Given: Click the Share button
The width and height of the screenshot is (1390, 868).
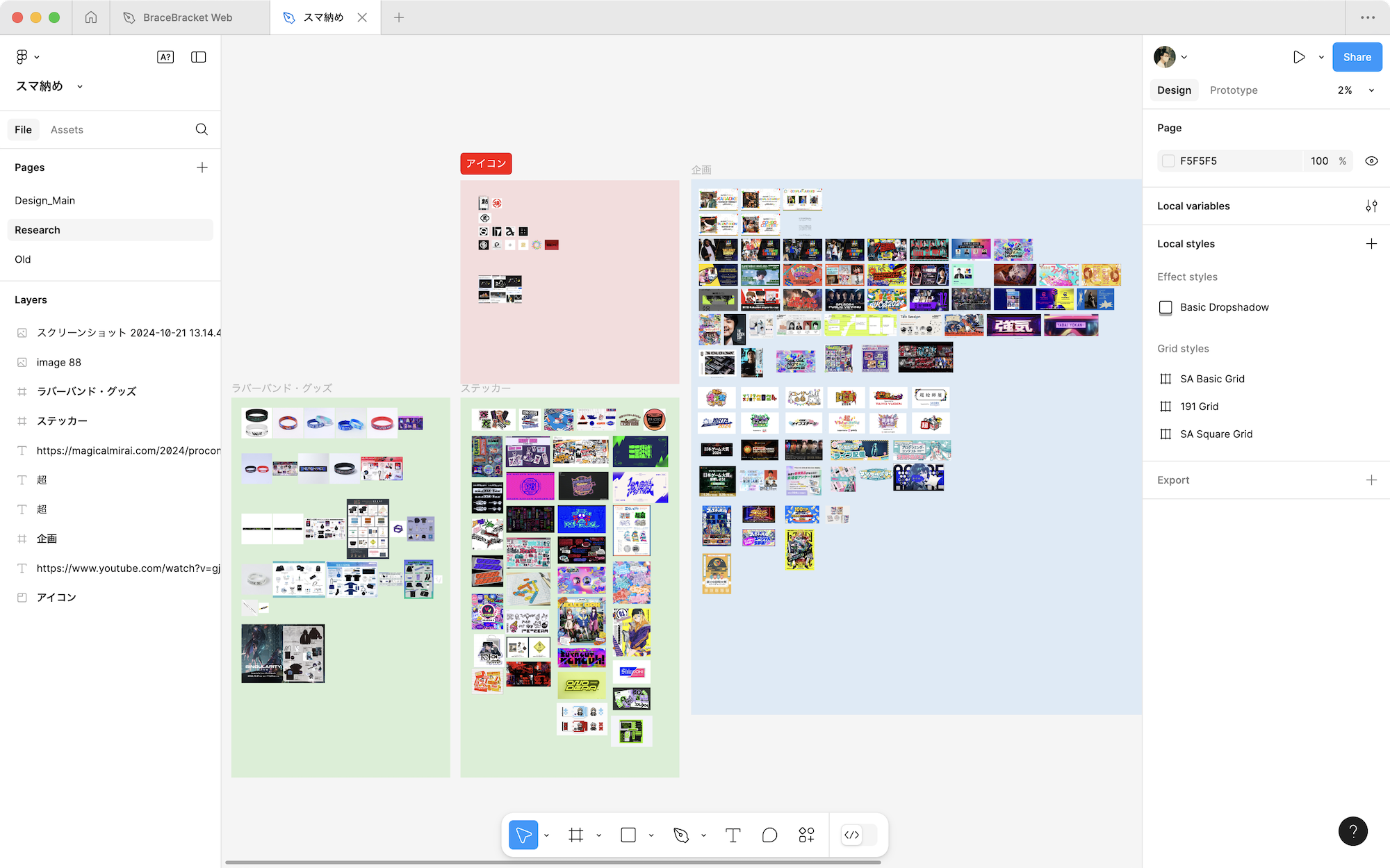Looking at the screenshot, I should tap(1356, 57).
